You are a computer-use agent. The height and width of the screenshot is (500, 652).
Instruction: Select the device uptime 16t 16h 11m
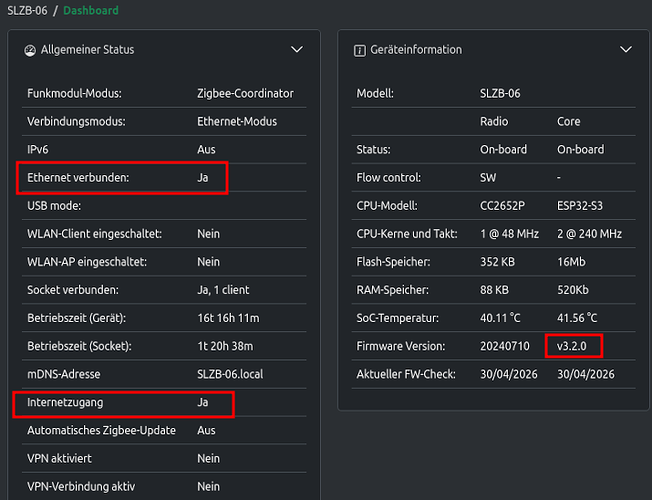click(x=228, y=318)
